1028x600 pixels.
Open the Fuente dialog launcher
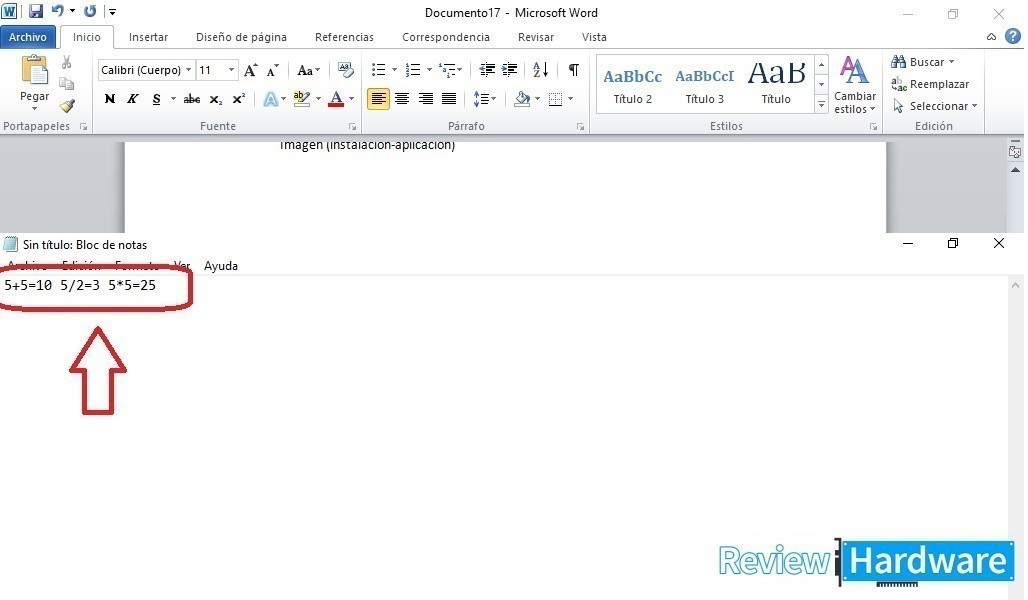352,127
